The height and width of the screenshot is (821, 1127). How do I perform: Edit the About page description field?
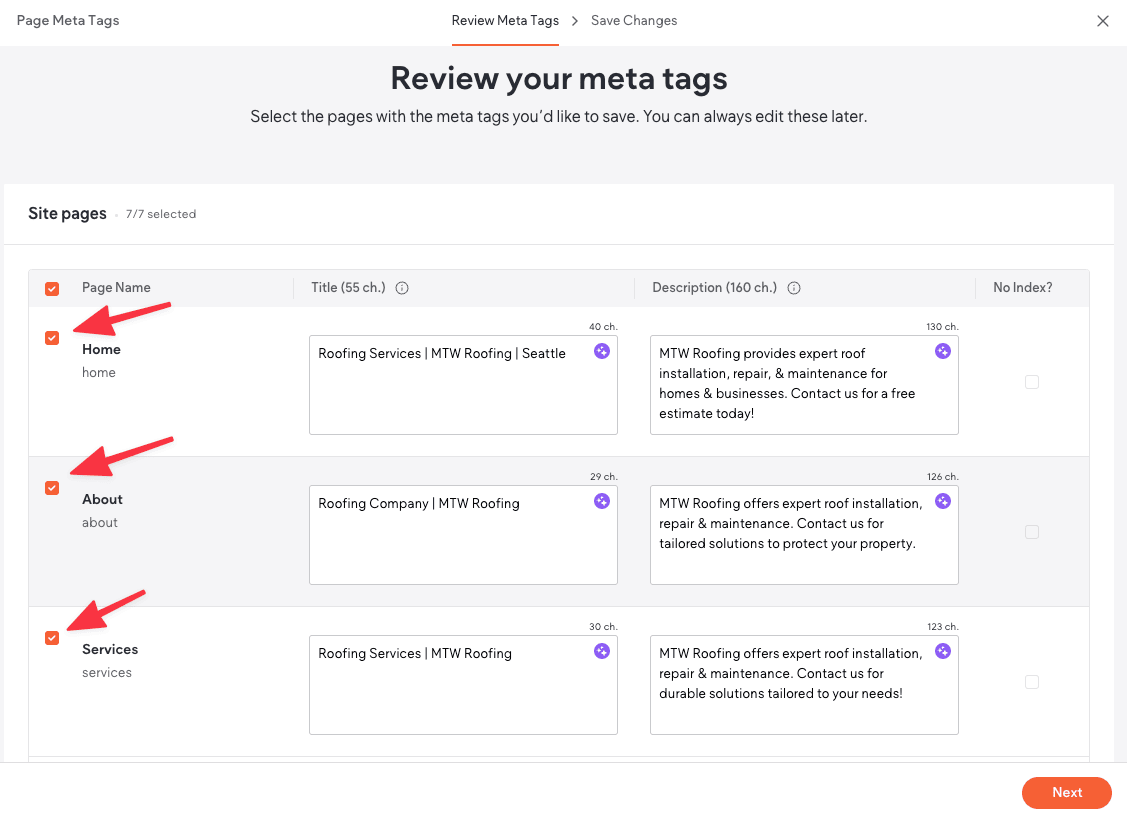pyautogui.click(x=804, y=535)
